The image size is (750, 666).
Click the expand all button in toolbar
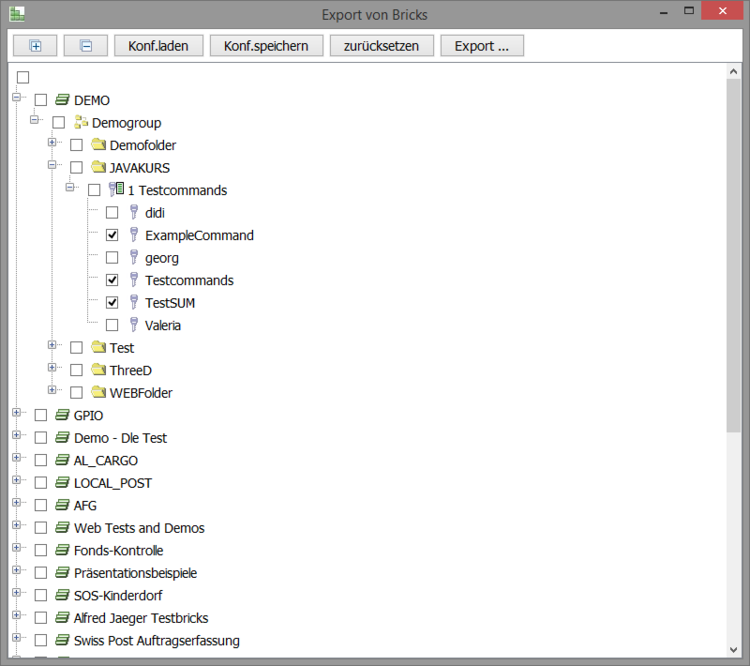tap(36, 46)
